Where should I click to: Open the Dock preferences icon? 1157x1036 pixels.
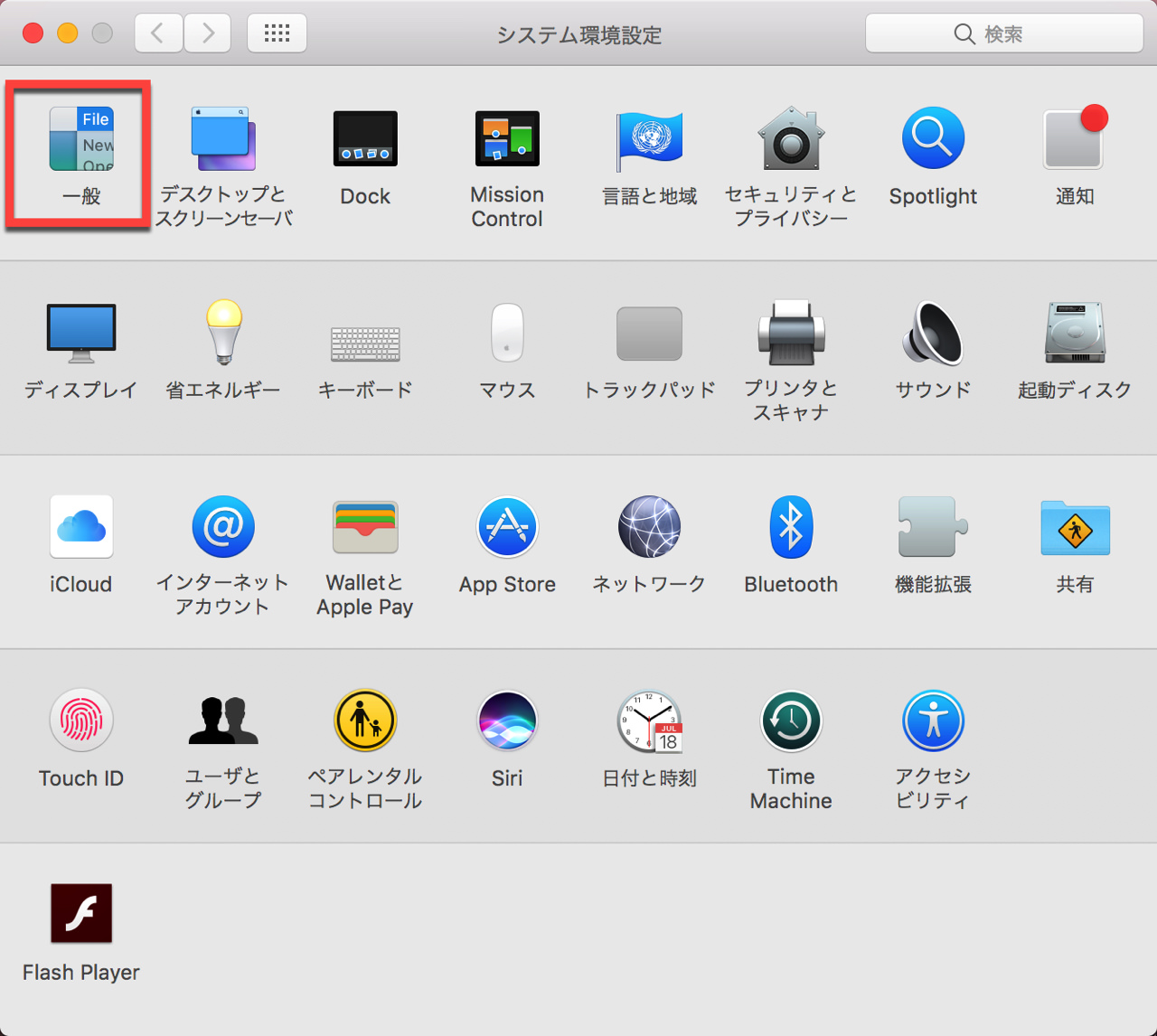coord(365,139)
